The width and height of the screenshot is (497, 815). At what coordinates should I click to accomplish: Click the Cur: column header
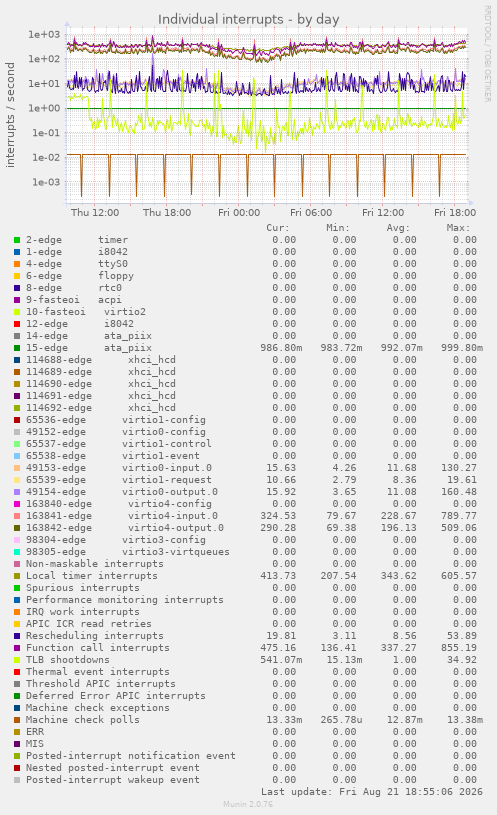click(278, 228)
